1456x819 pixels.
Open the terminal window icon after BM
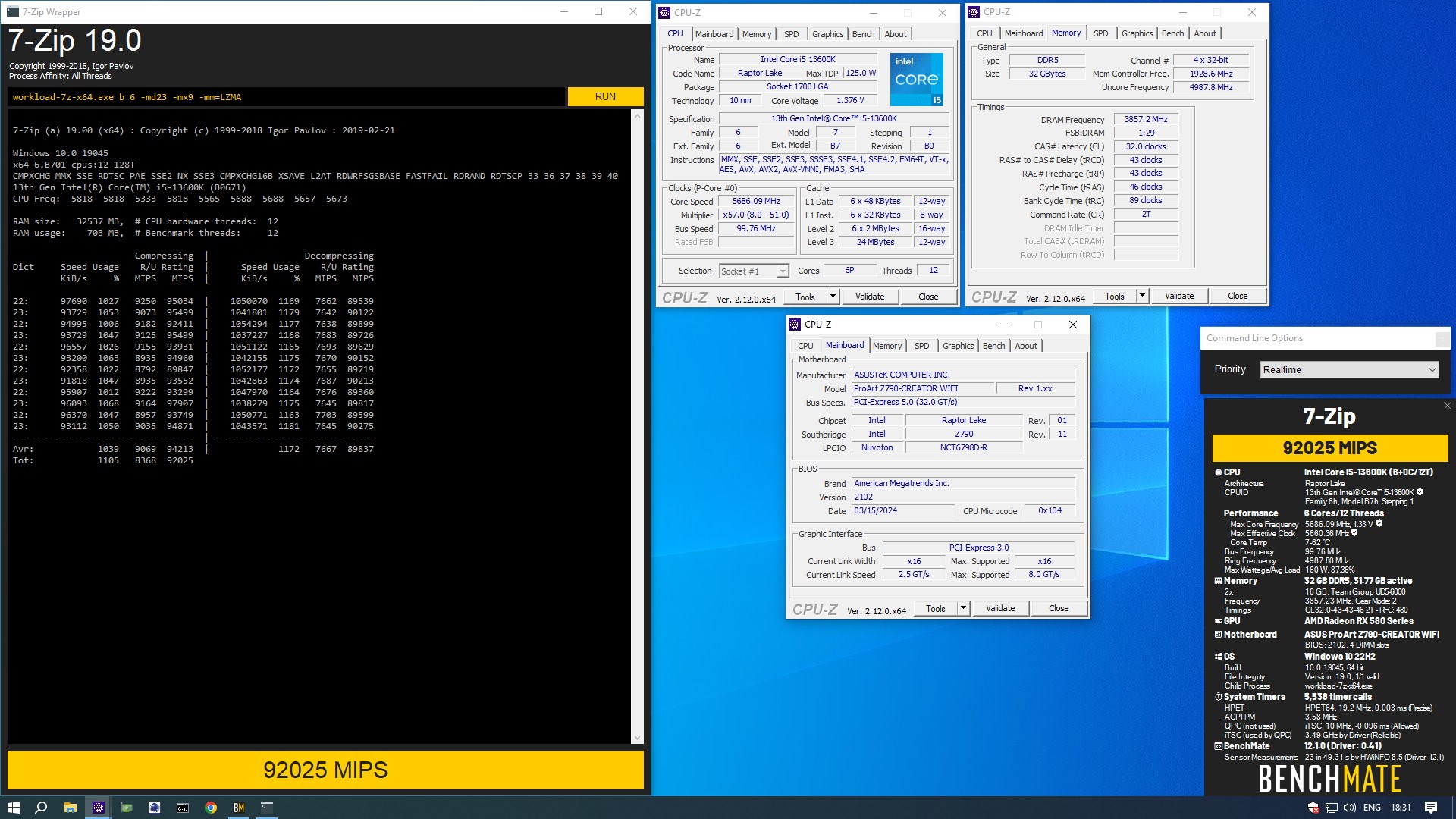(267, 808)
